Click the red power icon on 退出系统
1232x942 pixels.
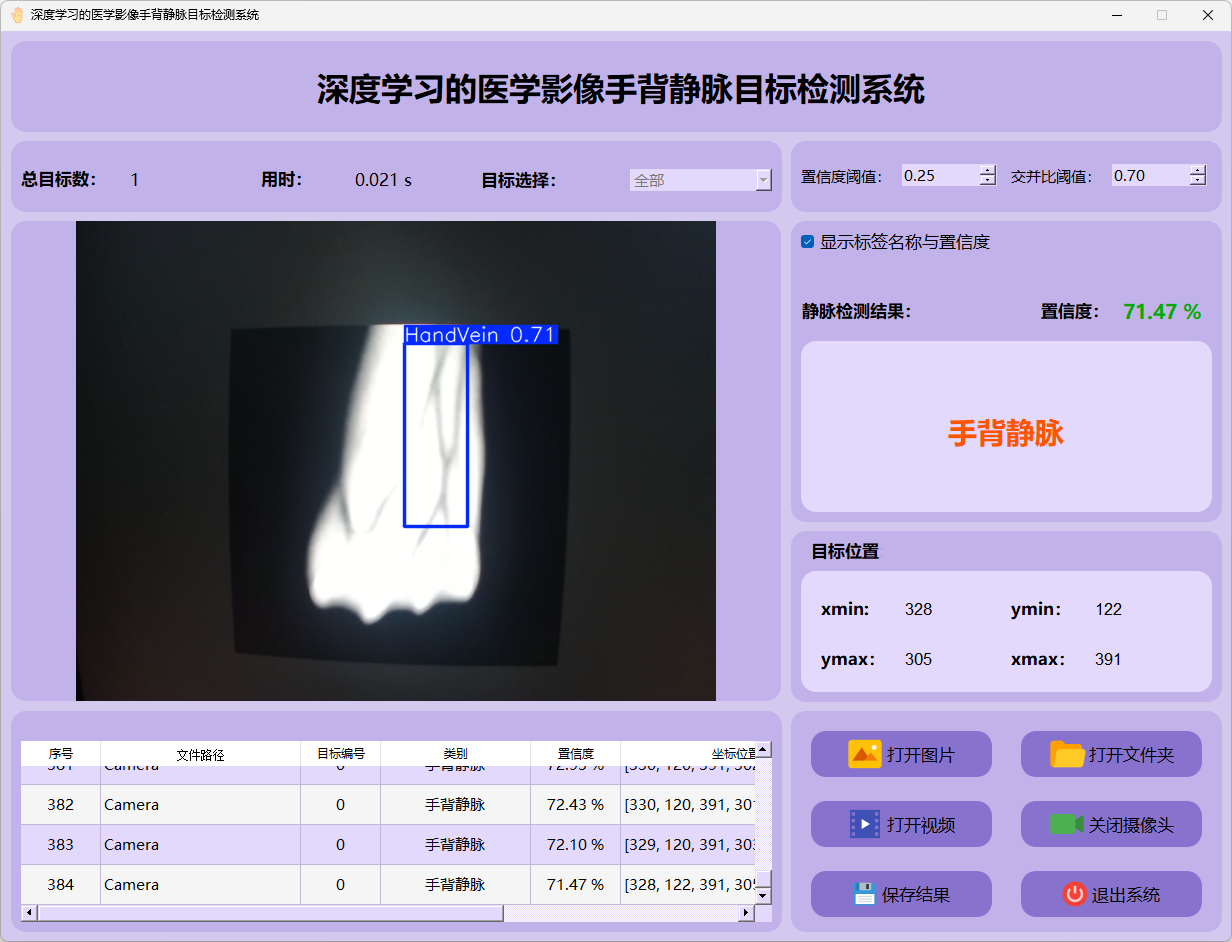(1074, 894)
